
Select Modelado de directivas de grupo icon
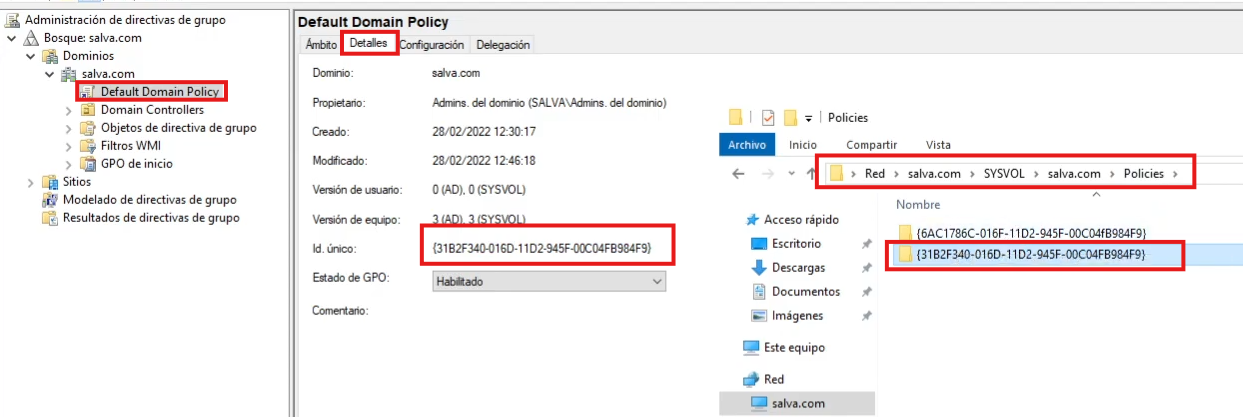(50, 200)
